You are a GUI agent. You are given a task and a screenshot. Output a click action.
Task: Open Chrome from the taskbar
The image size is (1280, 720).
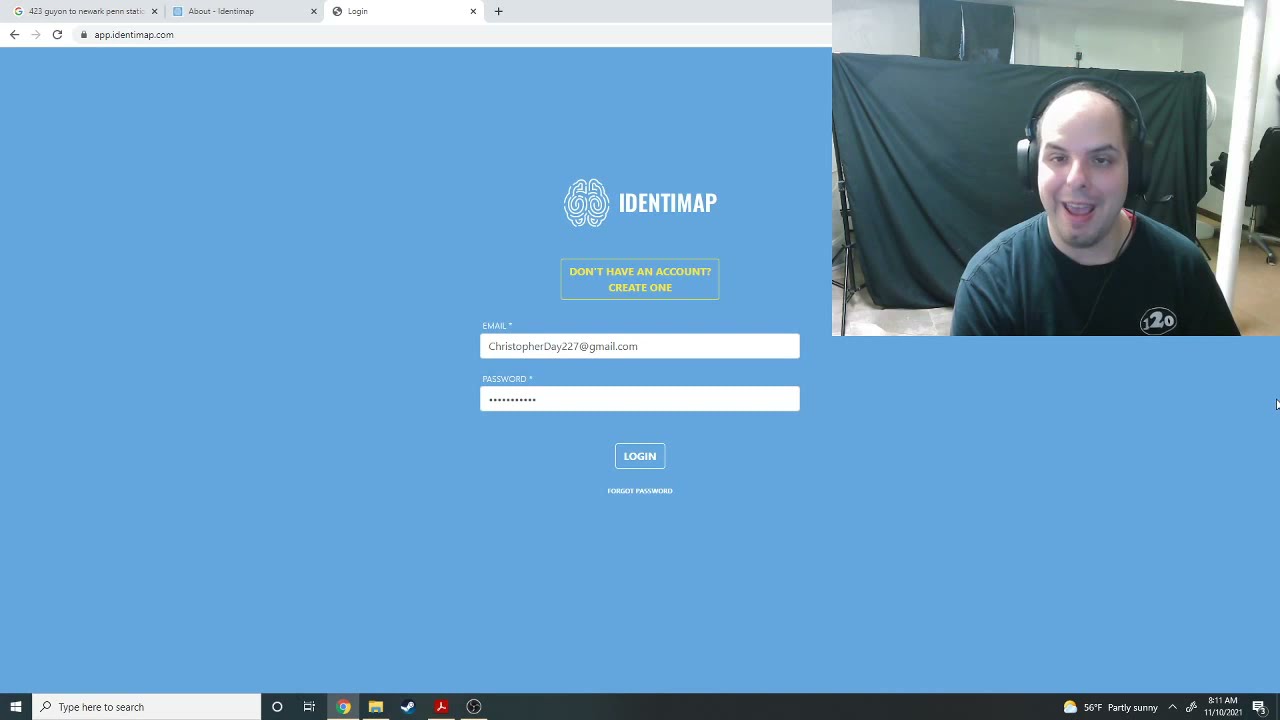(x=343, y=707)
